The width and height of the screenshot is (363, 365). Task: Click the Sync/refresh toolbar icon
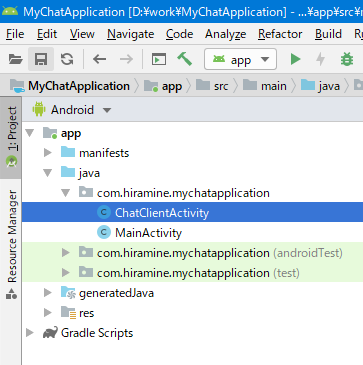[x=67, y=59]
